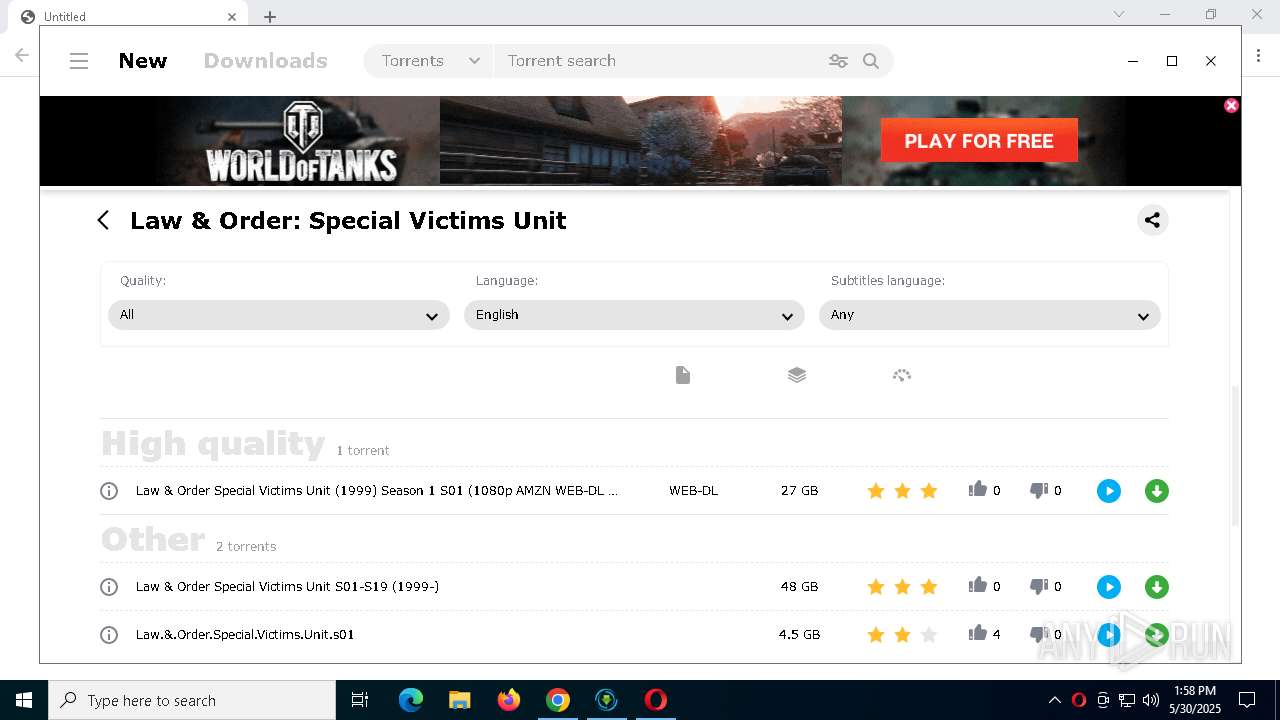This screenshot has width=1280, height=720.
Task: Share Law & Order: Special Victims Unit
Action: pyautogui.click(x=1152, y=220)
